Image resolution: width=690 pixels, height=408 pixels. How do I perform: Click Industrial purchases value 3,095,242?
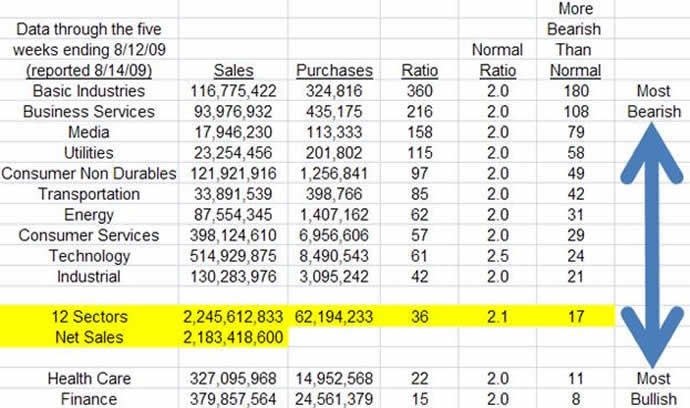pyautogui.click(x=336, y=275)
